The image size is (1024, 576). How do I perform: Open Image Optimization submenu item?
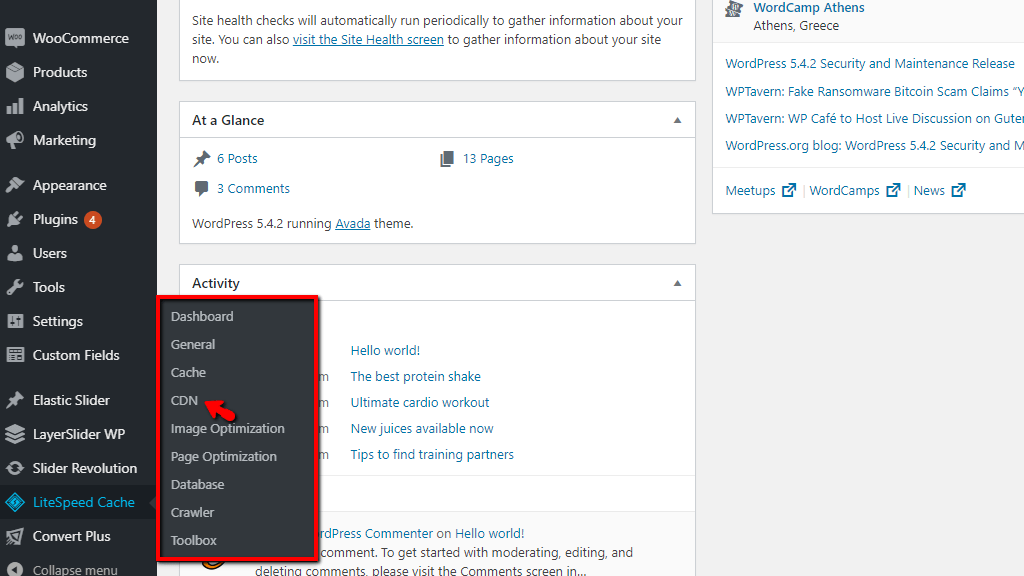point(227,428)
